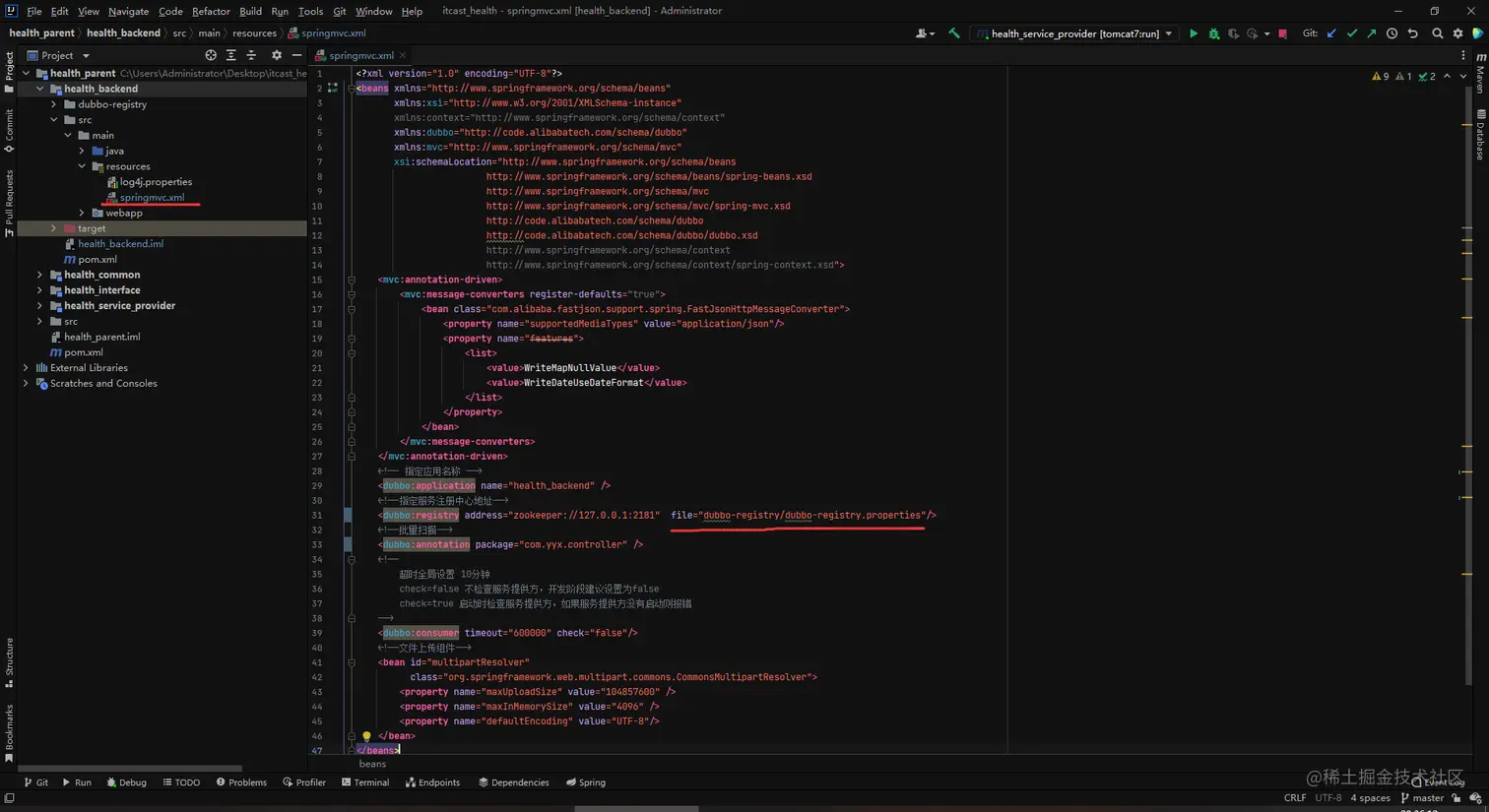The height and width of the screenshot is (812, 1489).
Task: Expand the target folder
Action: click(54, 228)
